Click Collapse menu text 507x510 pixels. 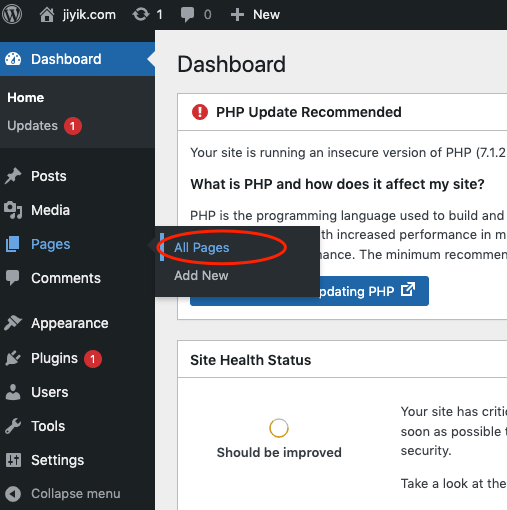click(x=76, y=494)
